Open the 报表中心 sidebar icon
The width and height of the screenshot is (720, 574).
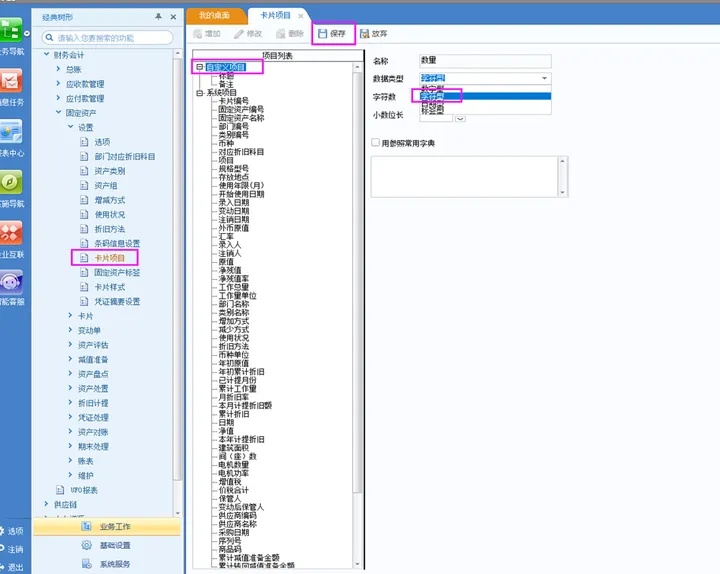pyautogui.click(x=12, y=135)
